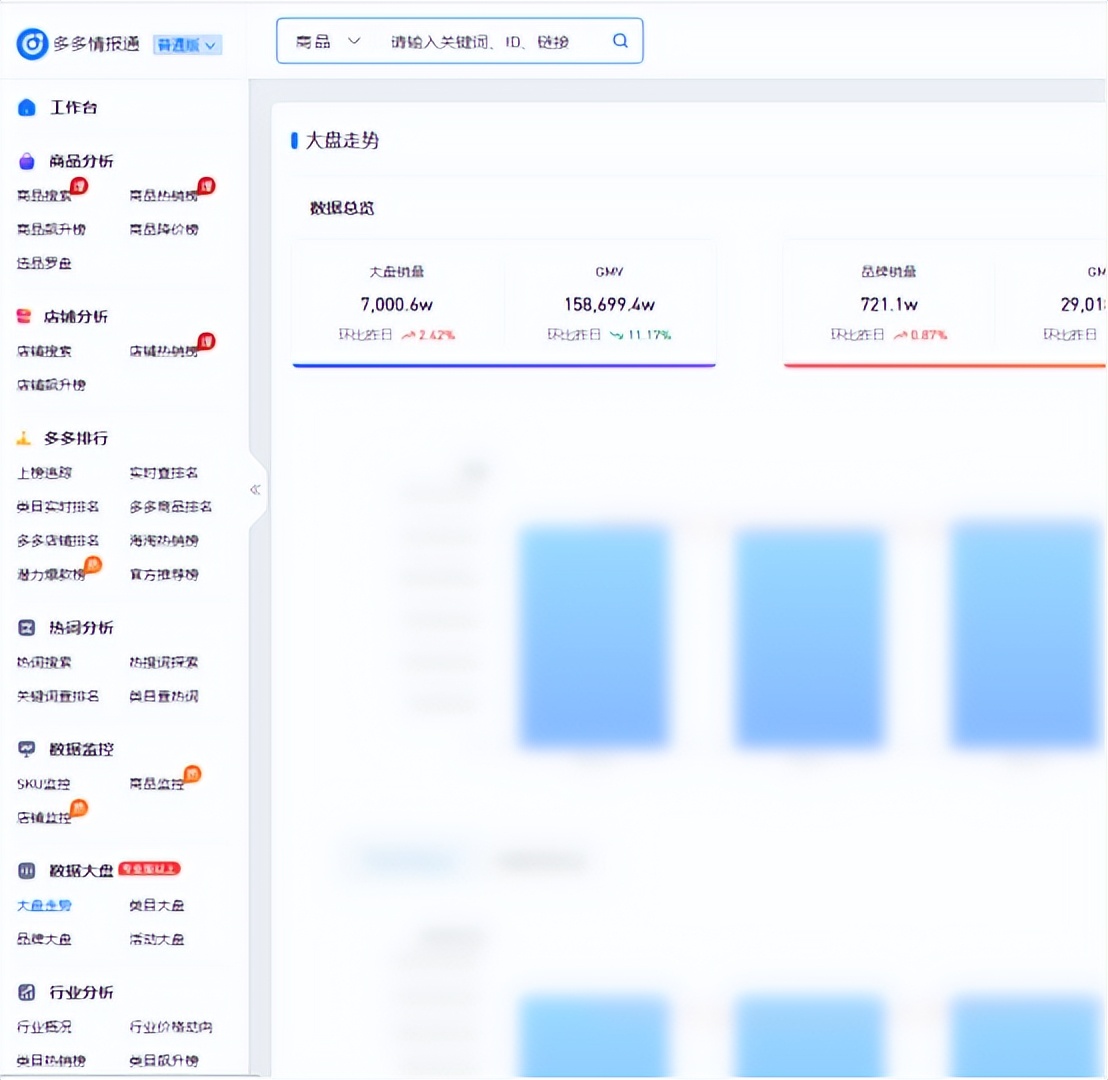The width and height of the screenshot is (1108, 1080).
Task: Click the 店铺分析 section icon
Action: click(x=25, y=316)
